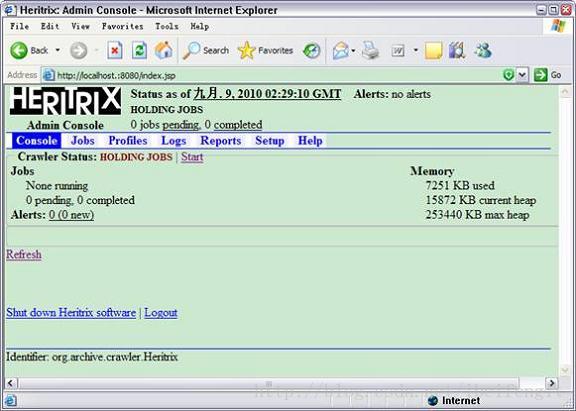The height and width of the screenshot is (411, 576).
Task: Open the address bar dropdown arrow
Action: pos(522,75)
